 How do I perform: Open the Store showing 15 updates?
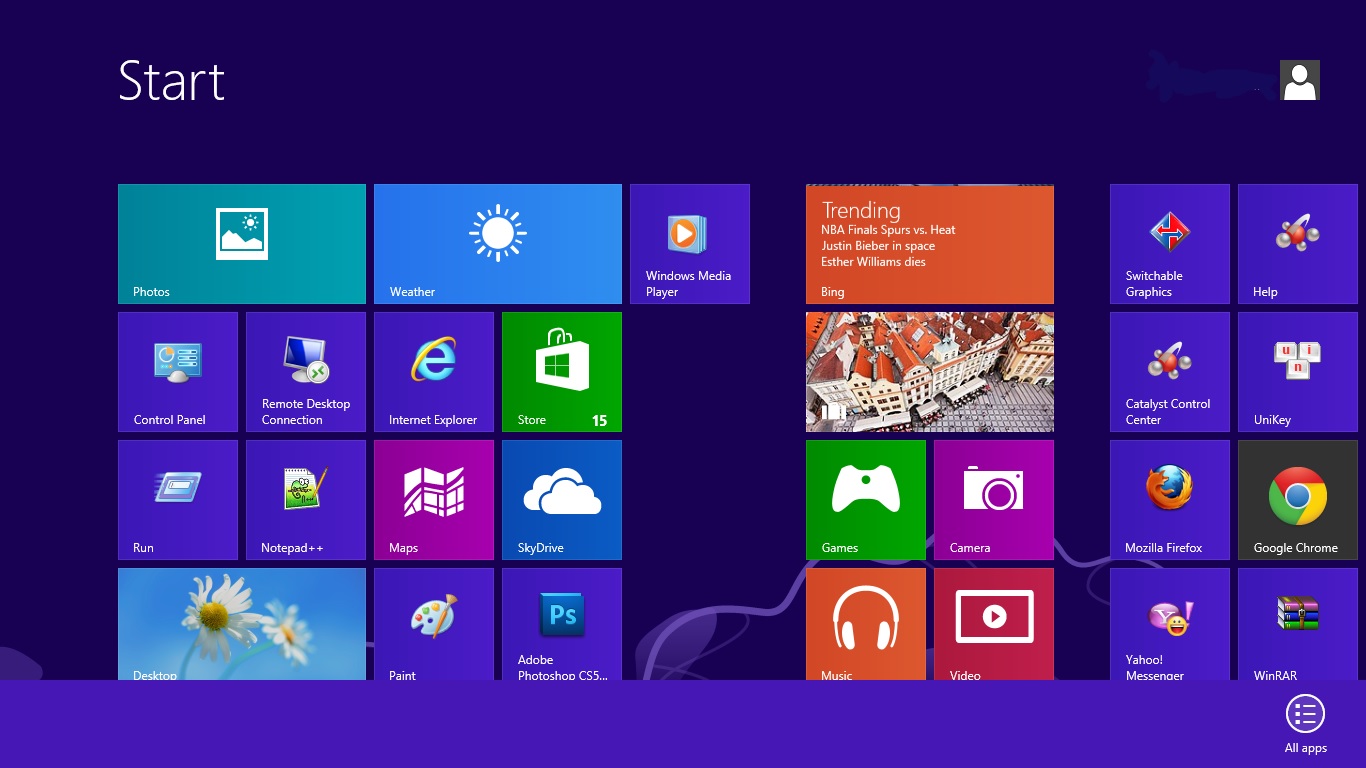click(561, 371)
